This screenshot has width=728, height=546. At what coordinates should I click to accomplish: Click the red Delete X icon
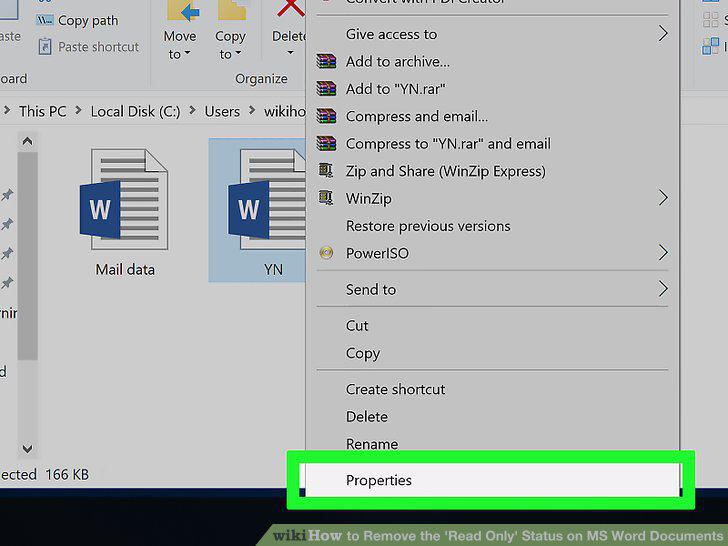[x=291, y=8]
